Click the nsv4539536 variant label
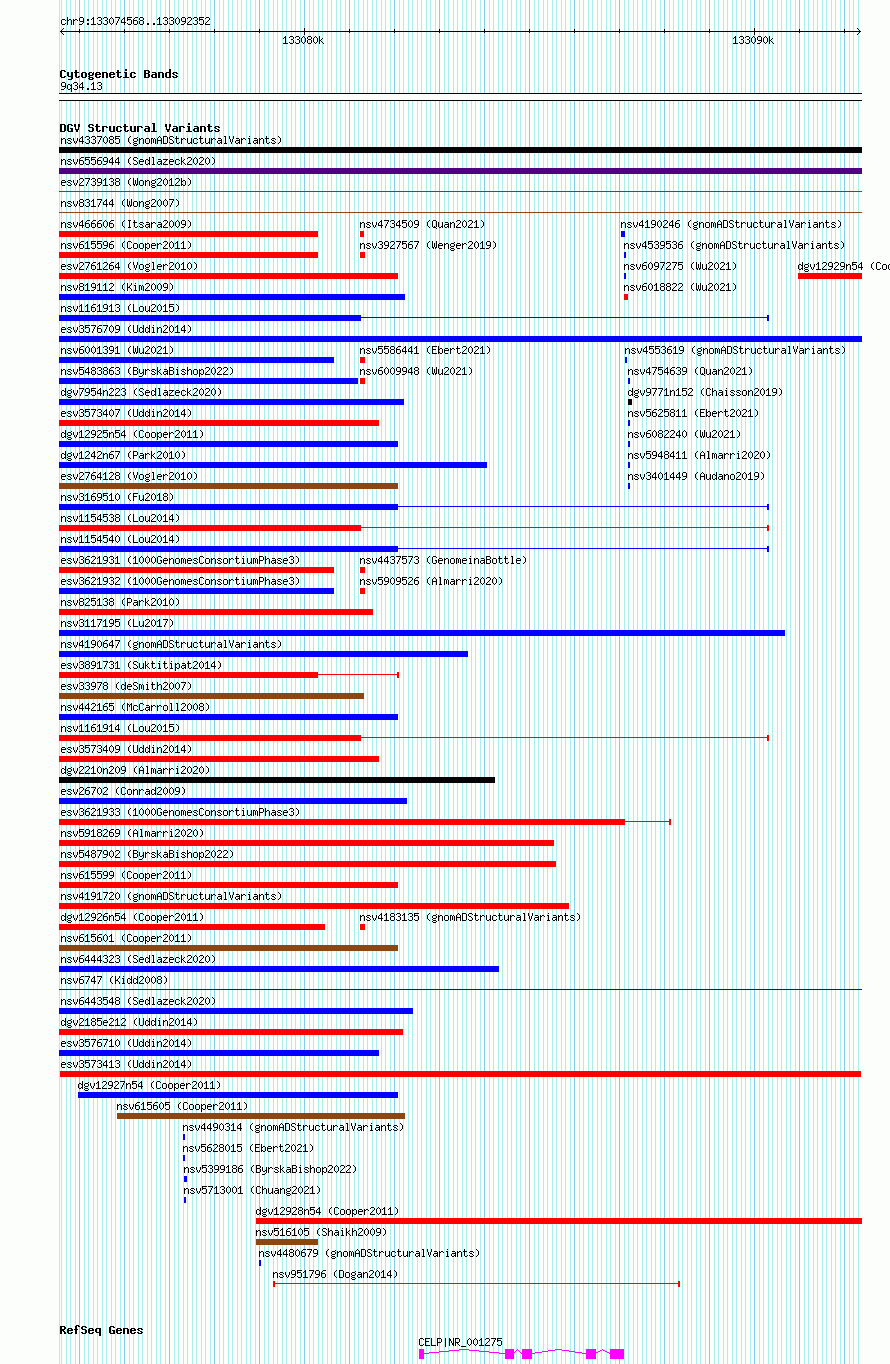Viewport: 890px width, 1364px height. click(x=734, y=245)
